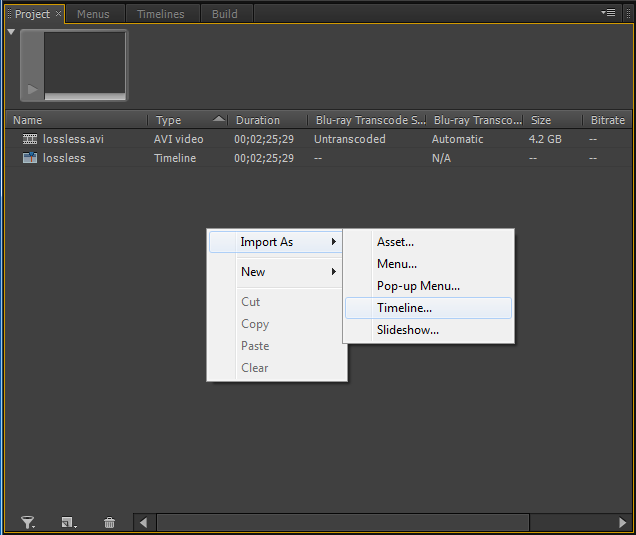Click the new item icon
636x535 pixels.
69,522
